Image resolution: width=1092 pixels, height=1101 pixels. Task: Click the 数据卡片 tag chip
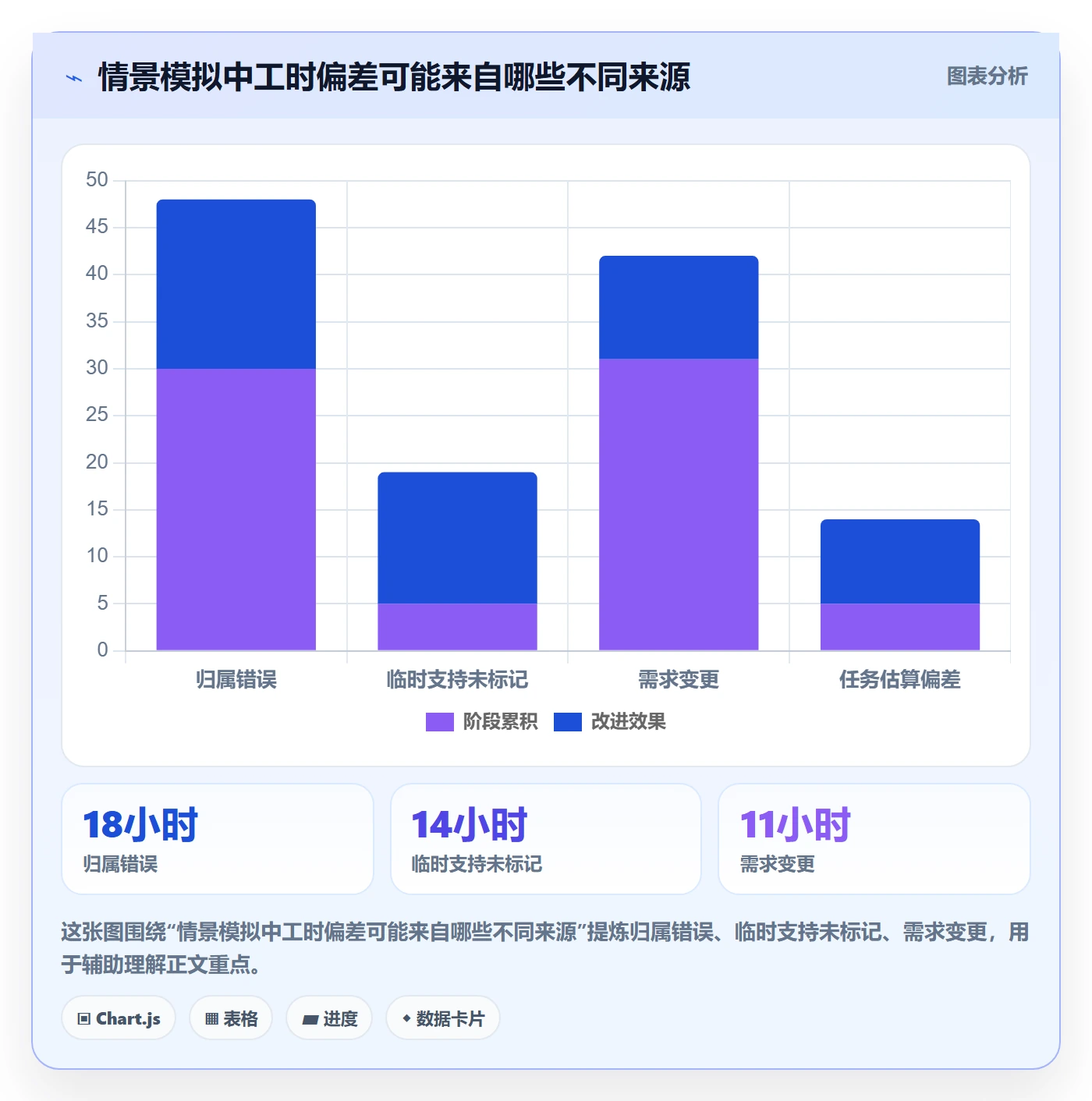coord(443,1018)
